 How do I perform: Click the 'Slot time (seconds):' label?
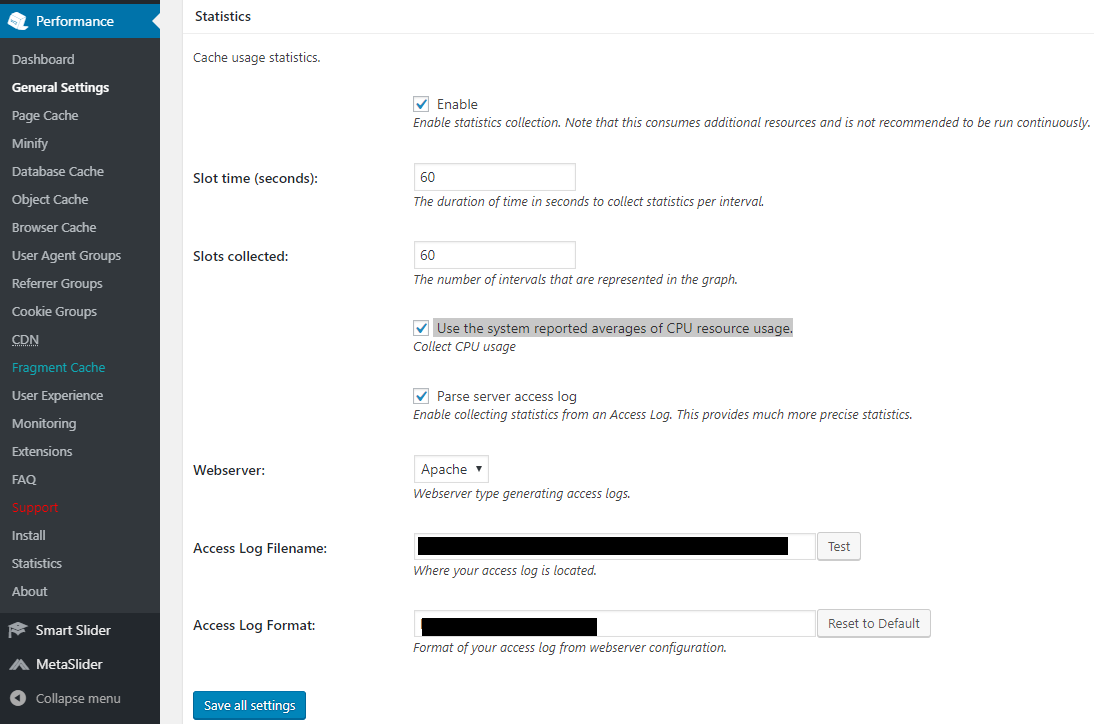[255, 178]
